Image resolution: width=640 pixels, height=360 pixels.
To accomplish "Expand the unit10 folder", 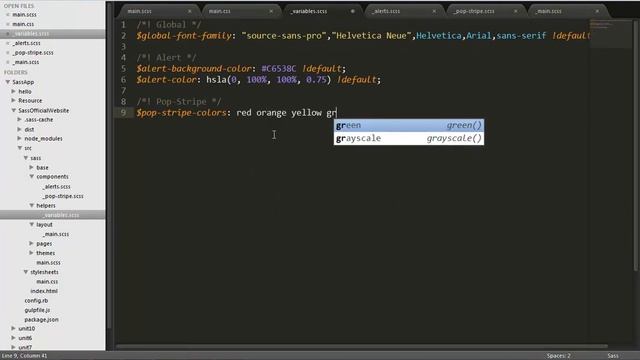I will coord(13,329).
